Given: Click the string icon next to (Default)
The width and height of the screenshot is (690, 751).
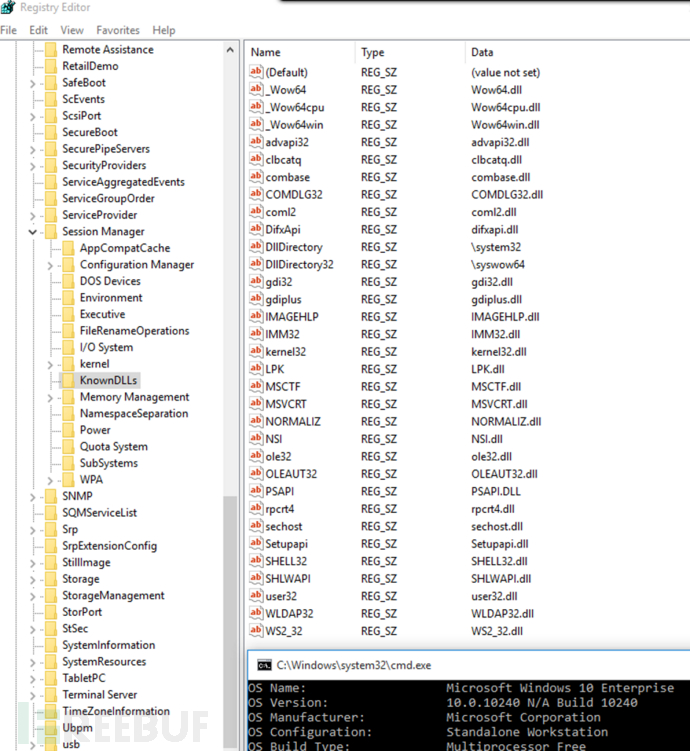Looking at the screenshot, I should click(x=256, y=72).
